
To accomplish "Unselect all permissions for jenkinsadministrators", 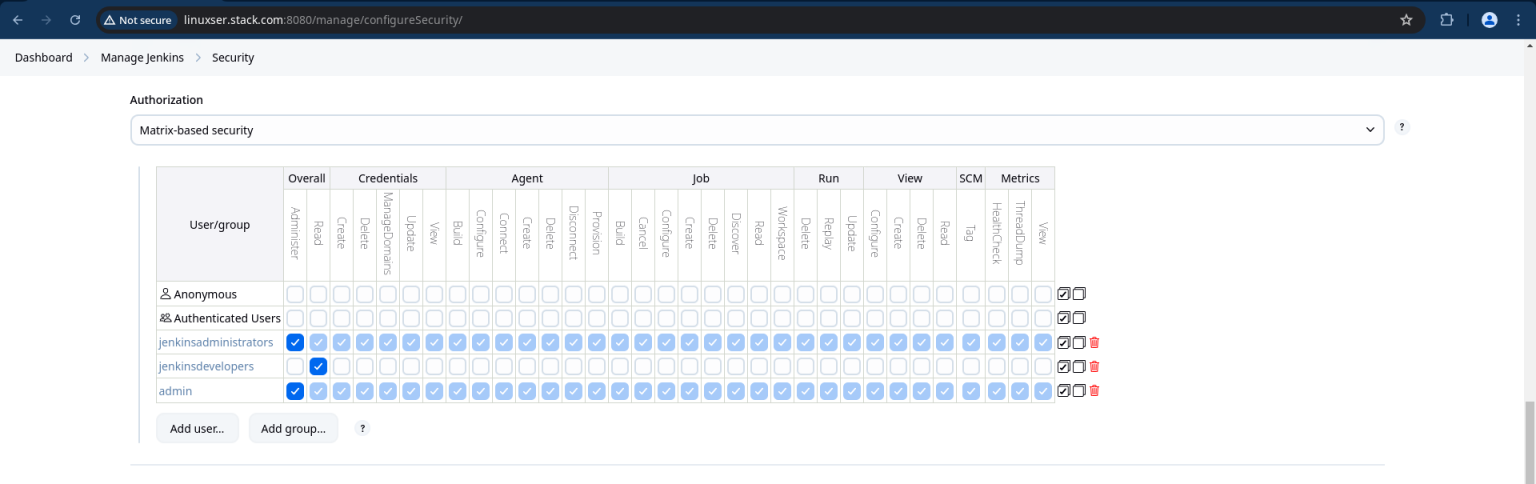I will pos(1079,342).
